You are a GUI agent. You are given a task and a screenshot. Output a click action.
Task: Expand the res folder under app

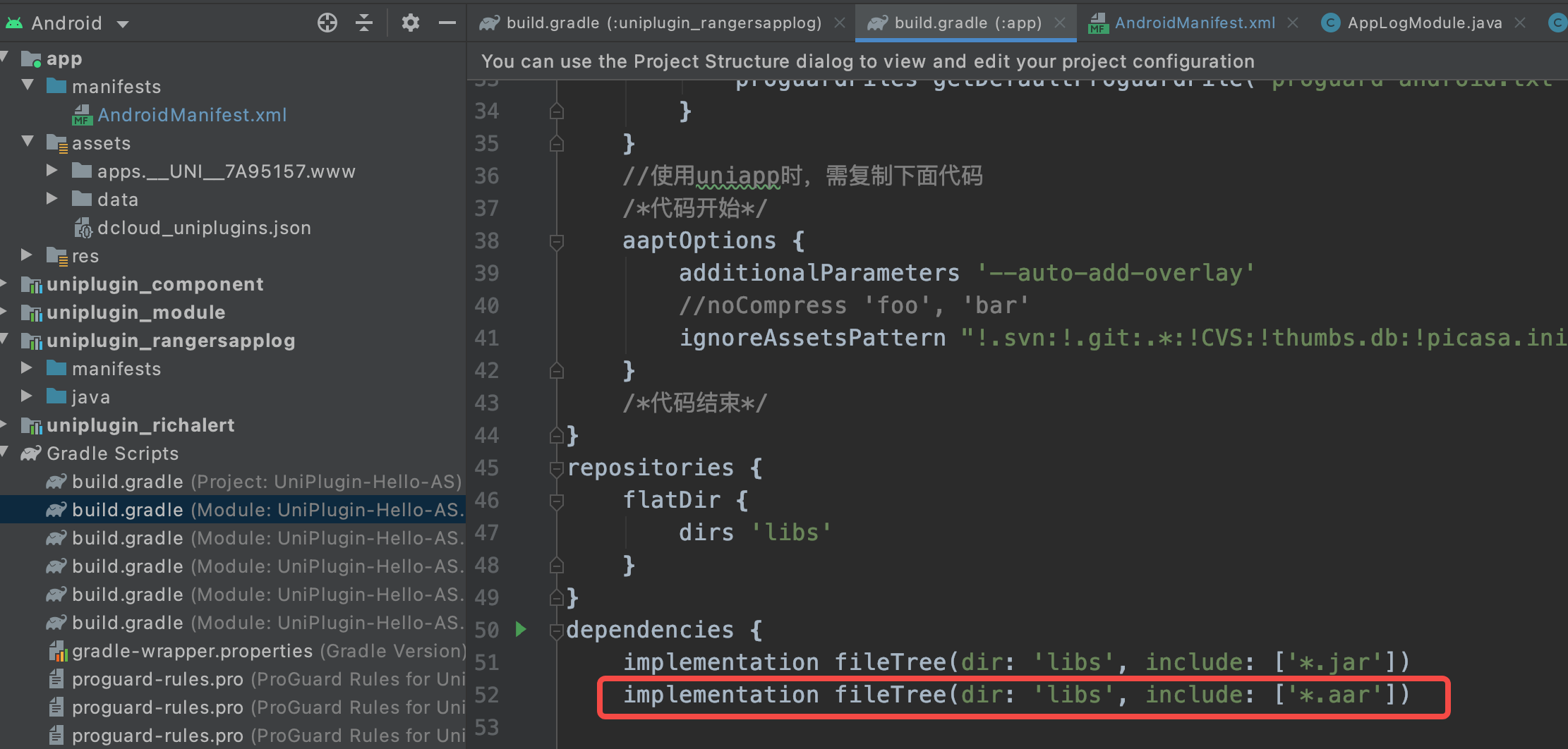(27, 255)
